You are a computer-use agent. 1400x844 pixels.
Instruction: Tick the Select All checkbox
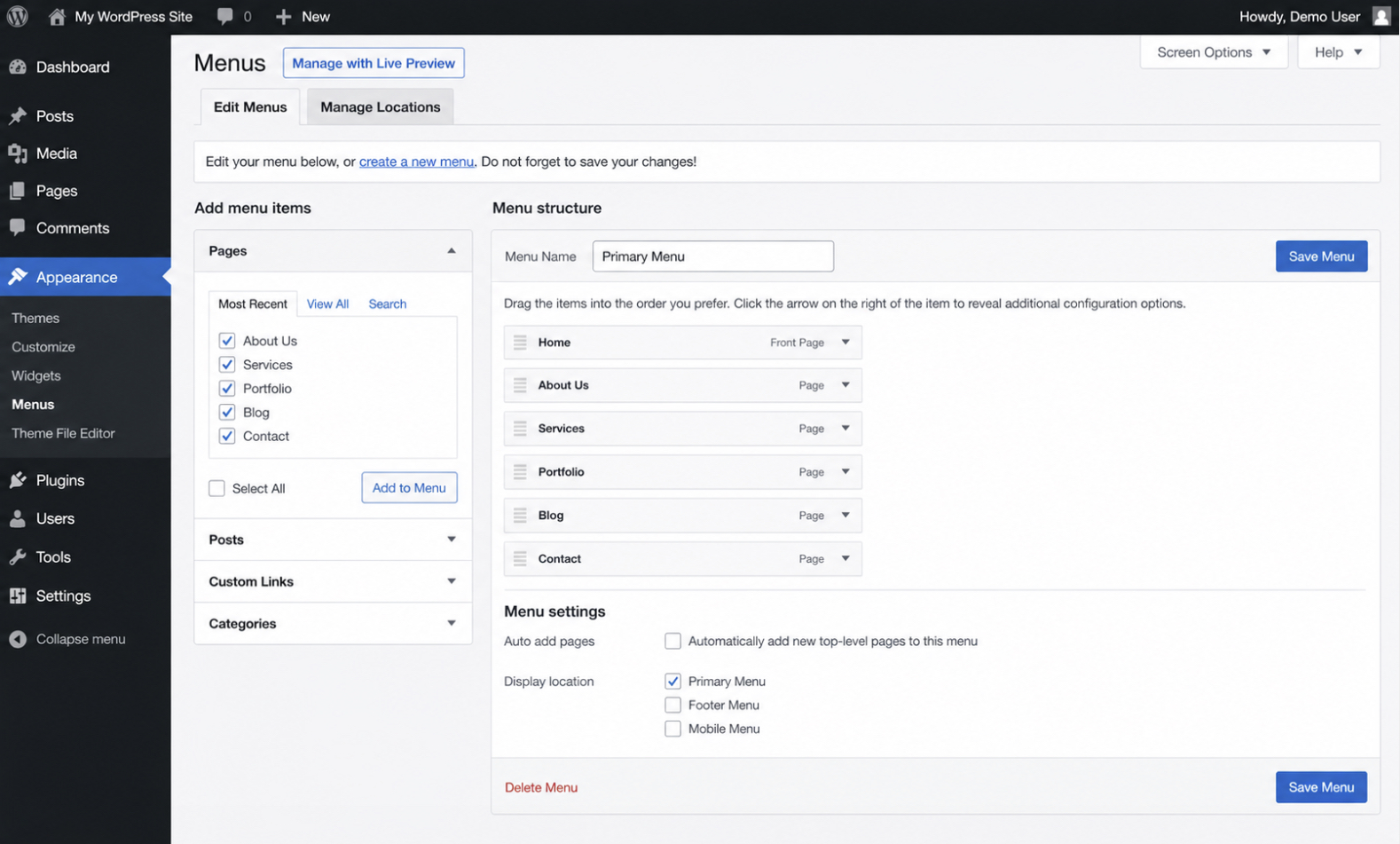[x=216, y=488]
